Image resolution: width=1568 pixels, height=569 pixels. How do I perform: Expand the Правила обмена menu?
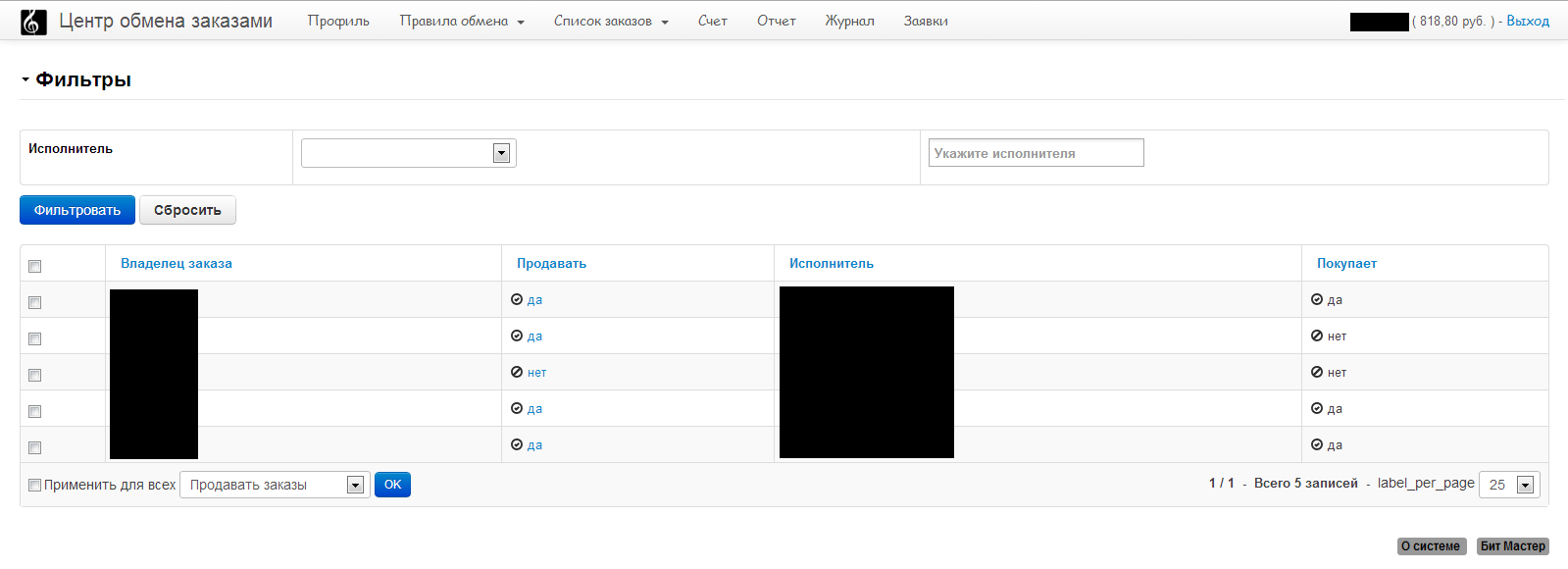[462, 21]
